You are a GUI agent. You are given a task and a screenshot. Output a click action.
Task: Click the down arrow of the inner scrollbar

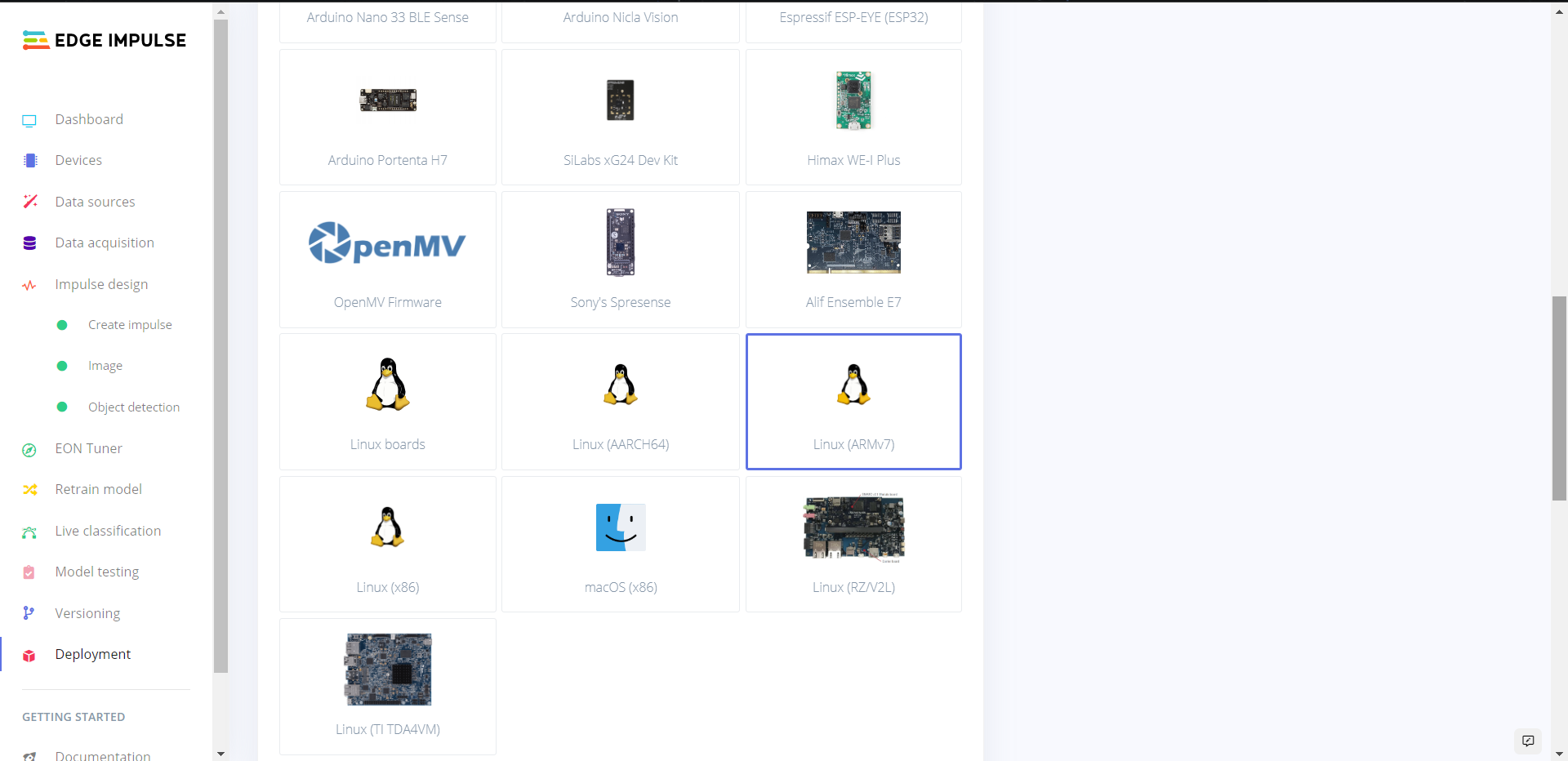220,753
